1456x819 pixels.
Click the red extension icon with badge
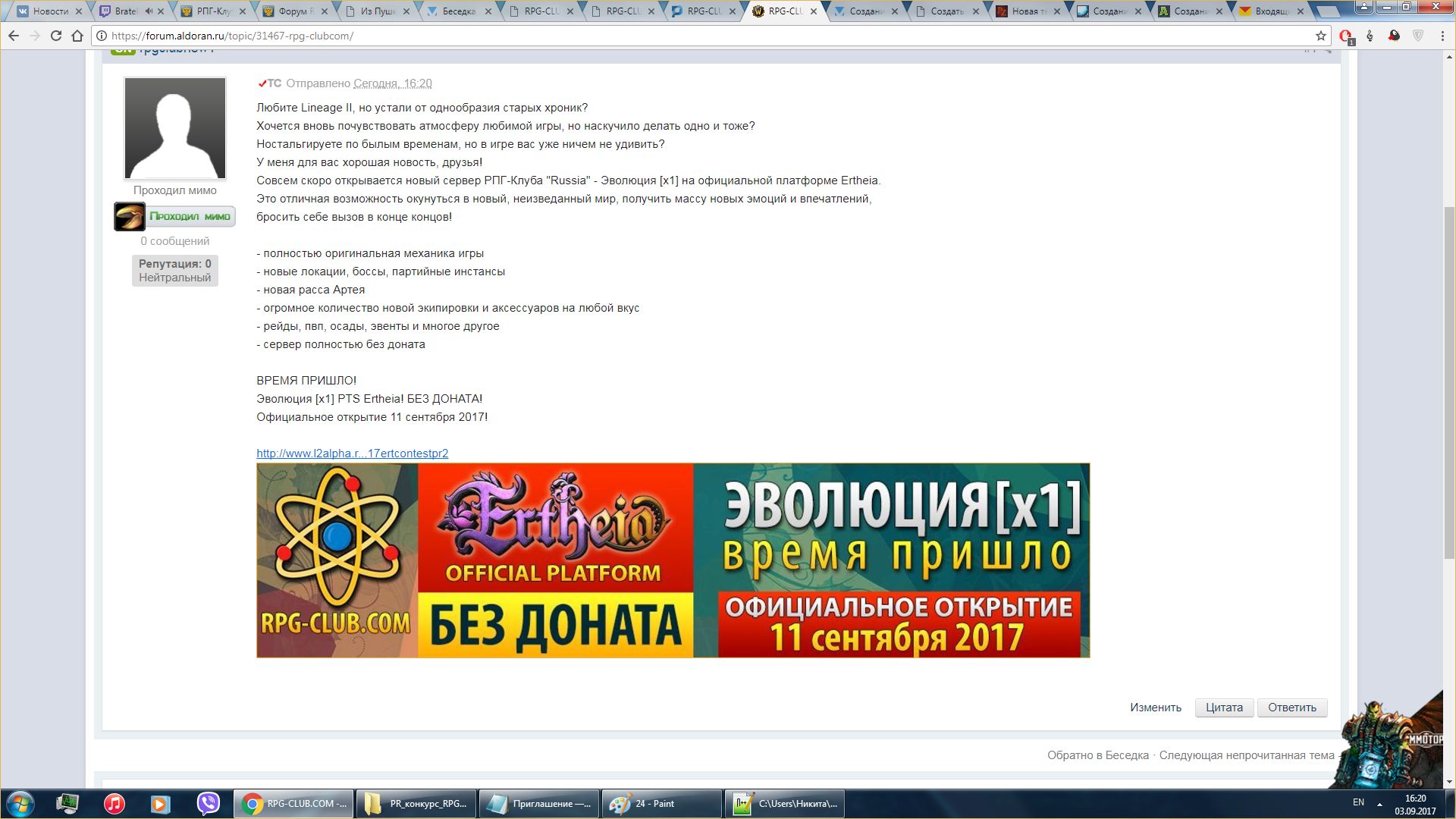[x=1346, y=36]
